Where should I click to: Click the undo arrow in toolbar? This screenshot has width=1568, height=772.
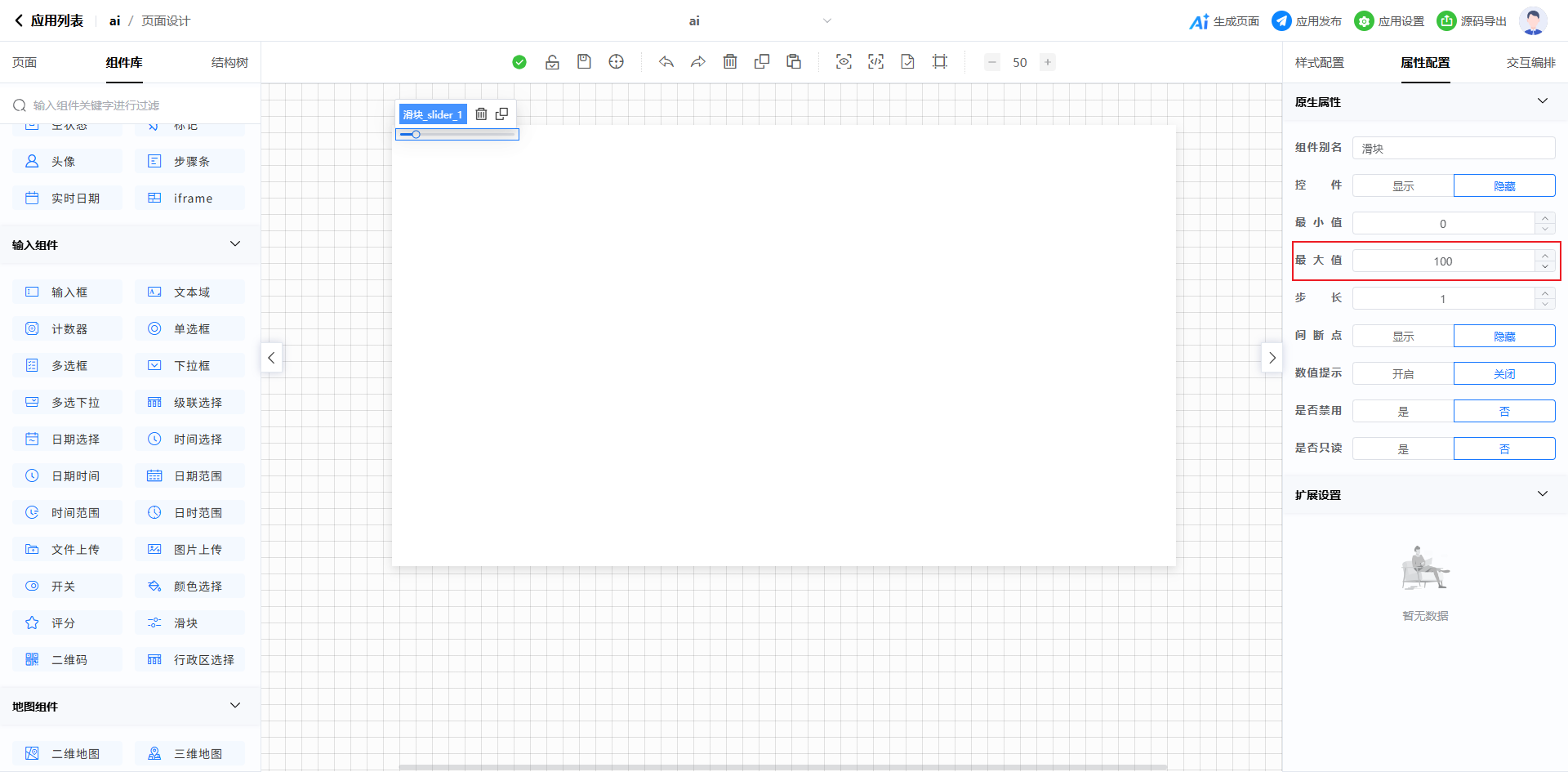[x=666, y=62]
